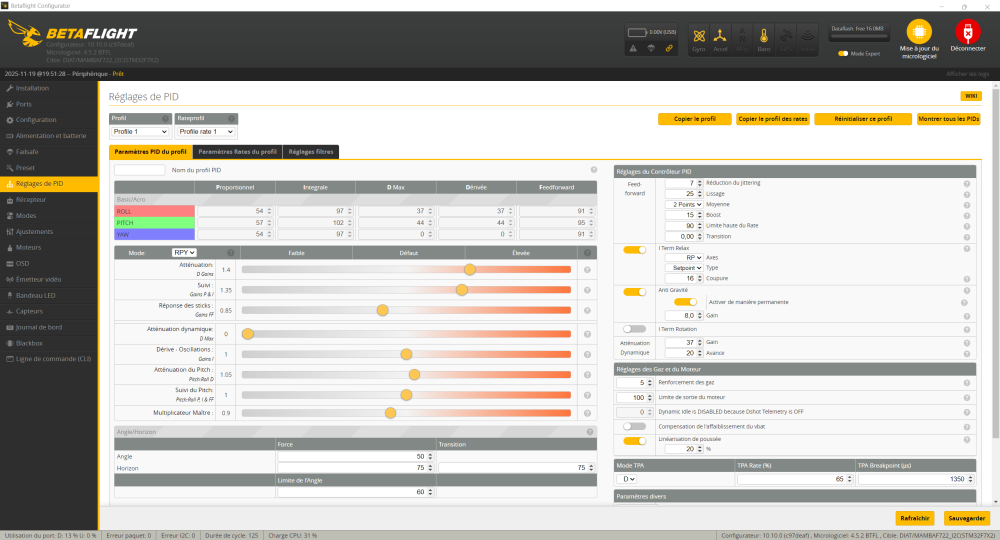Screen dimensions: 1000x540
Task: Open help icon for I Term Rotation
Action: pos(967,328)
